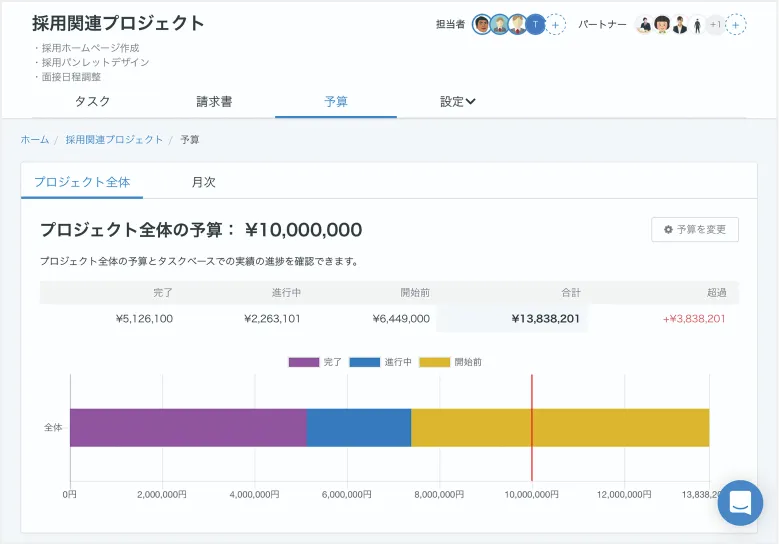Viewport: 779px width, 544px height.
Task: Open the 請求書 tab
Action: [x=214, y=101]
